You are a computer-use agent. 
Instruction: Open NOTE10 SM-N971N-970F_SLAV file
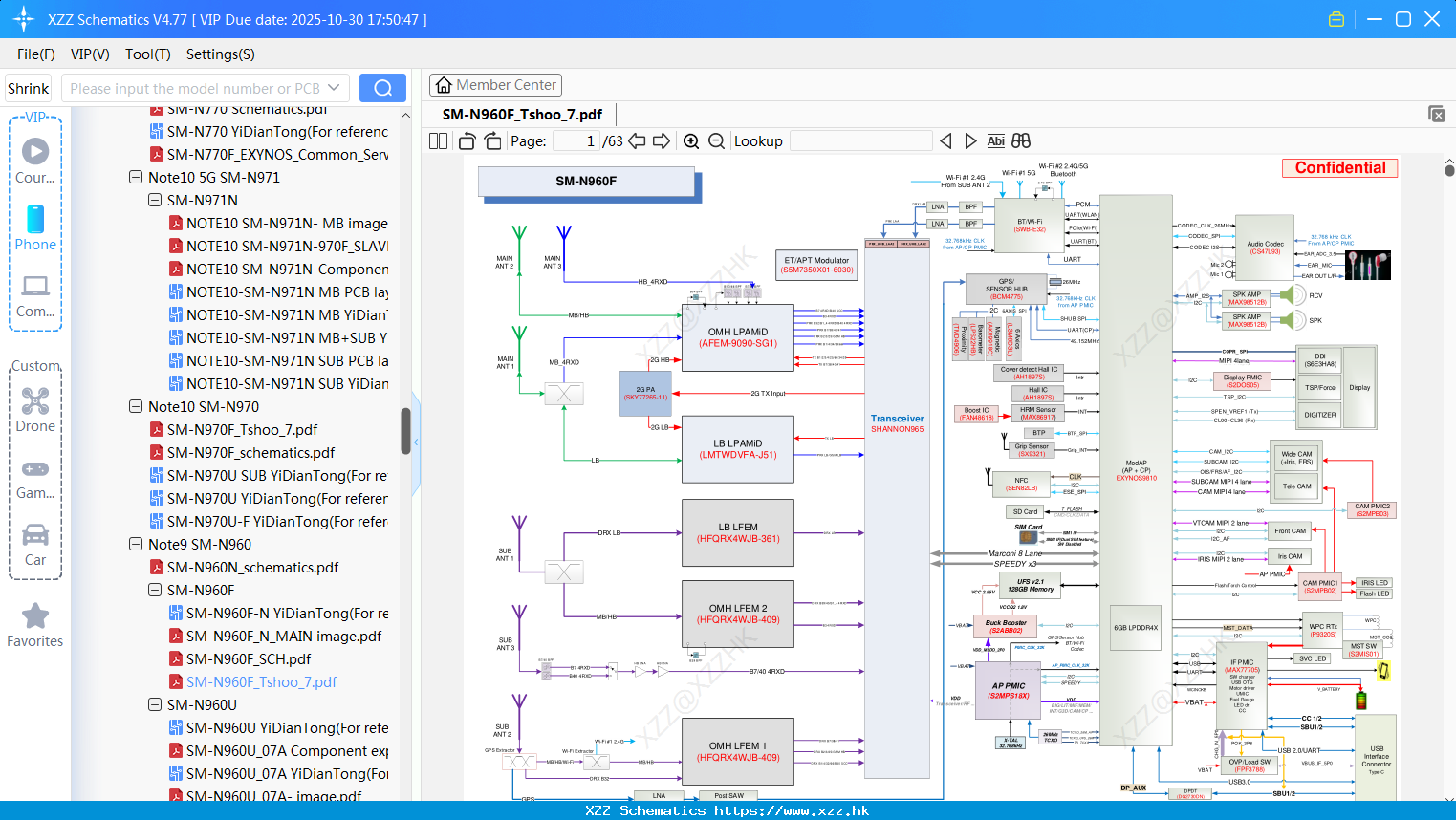(x=287, y=246)
